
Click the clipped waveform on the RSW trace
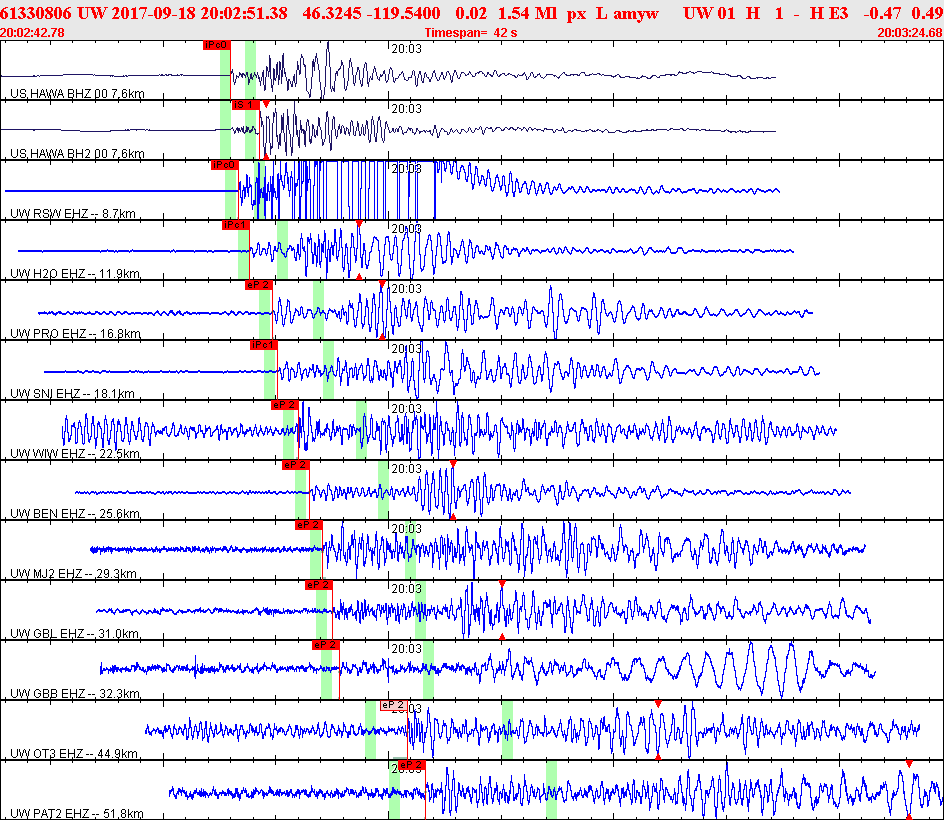pyautogui.click(x=345, y=190)
